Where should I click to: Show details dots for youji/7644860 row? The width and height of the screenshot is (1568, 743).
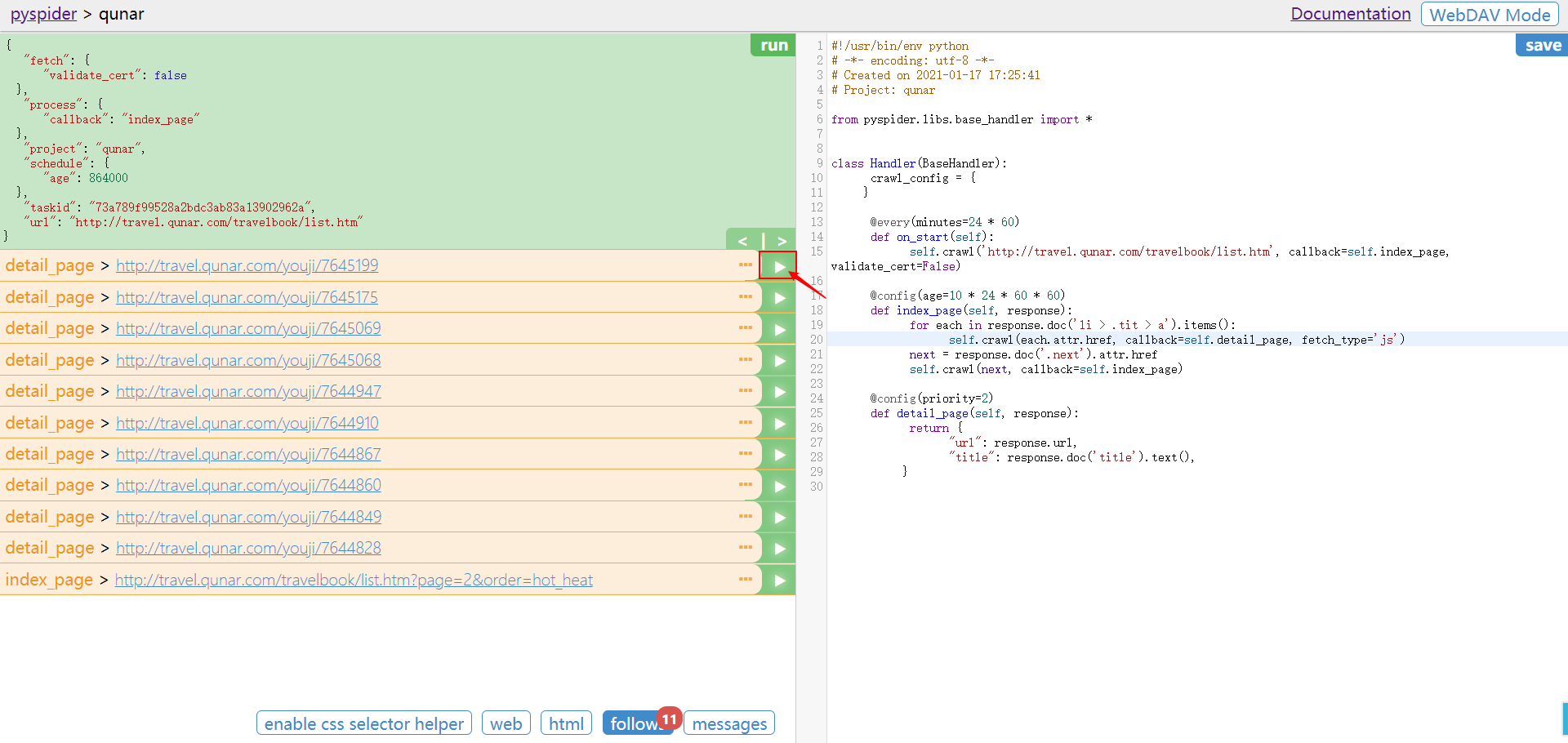click(x=746, y=484)
